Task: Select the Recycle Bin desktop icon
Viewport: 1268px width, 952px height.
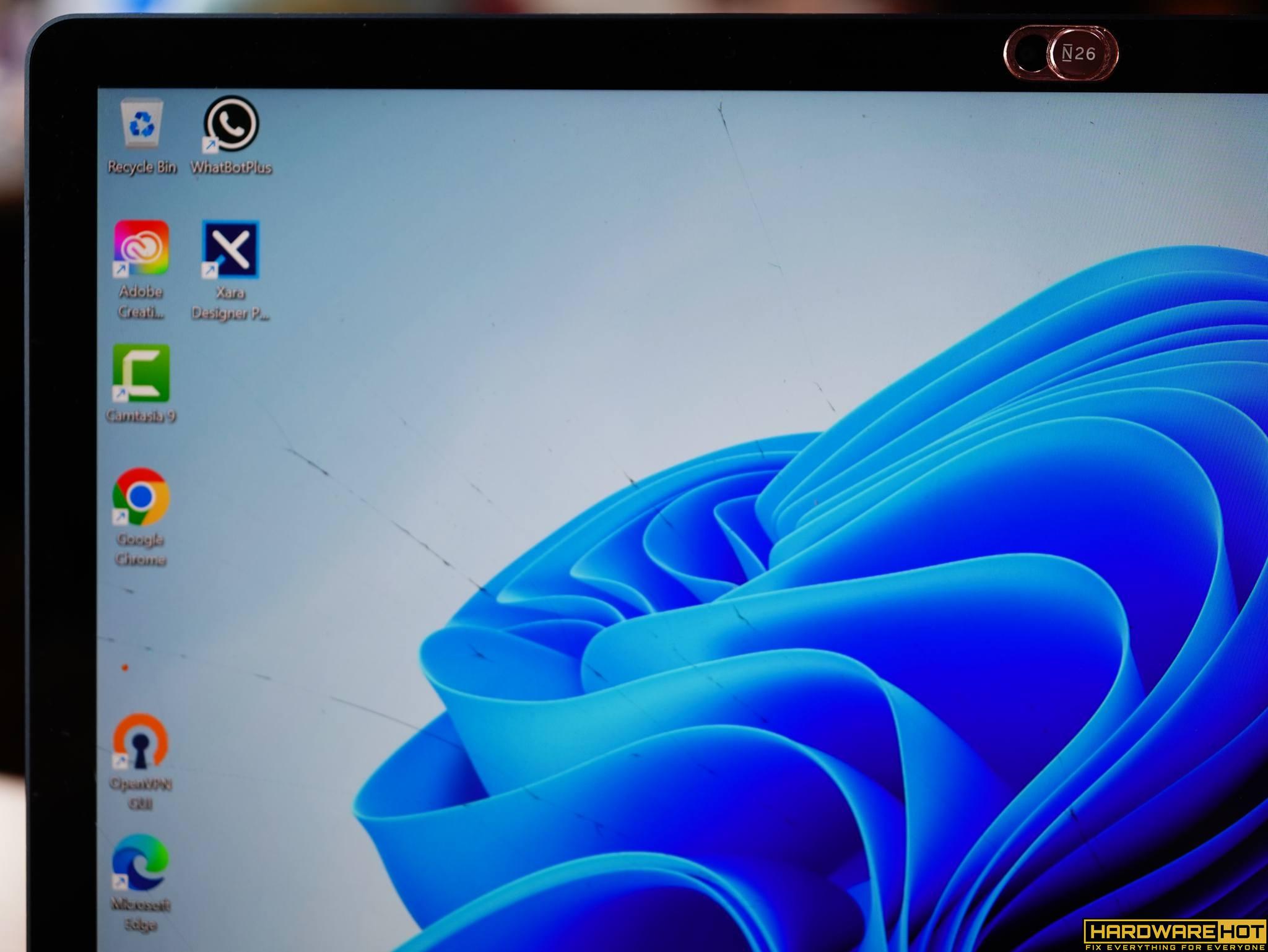Action: click(142, 124)
